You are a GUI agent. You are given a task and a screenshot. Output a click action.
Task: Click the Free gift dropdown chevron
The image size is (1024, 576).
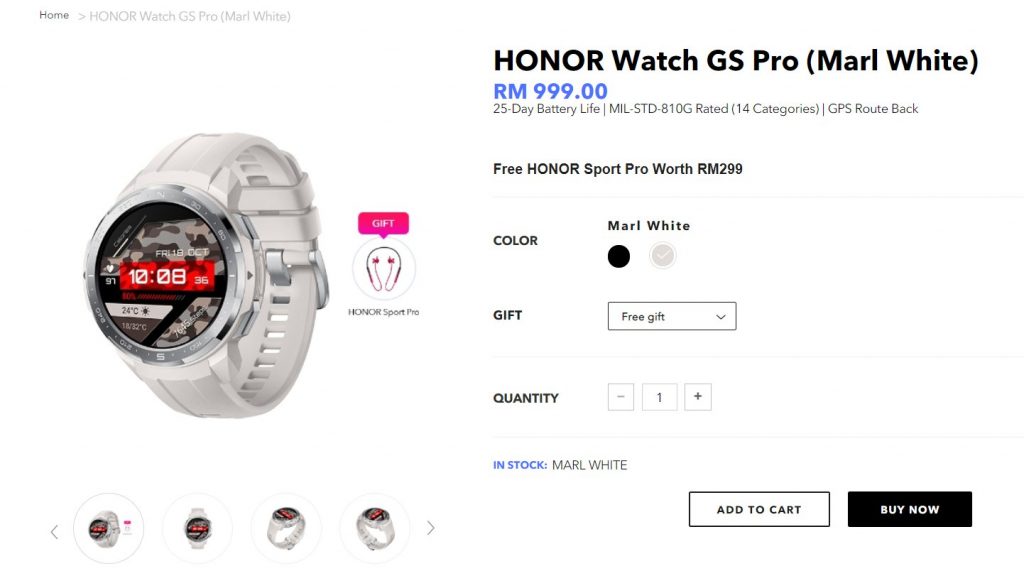[x=720, y=317]
